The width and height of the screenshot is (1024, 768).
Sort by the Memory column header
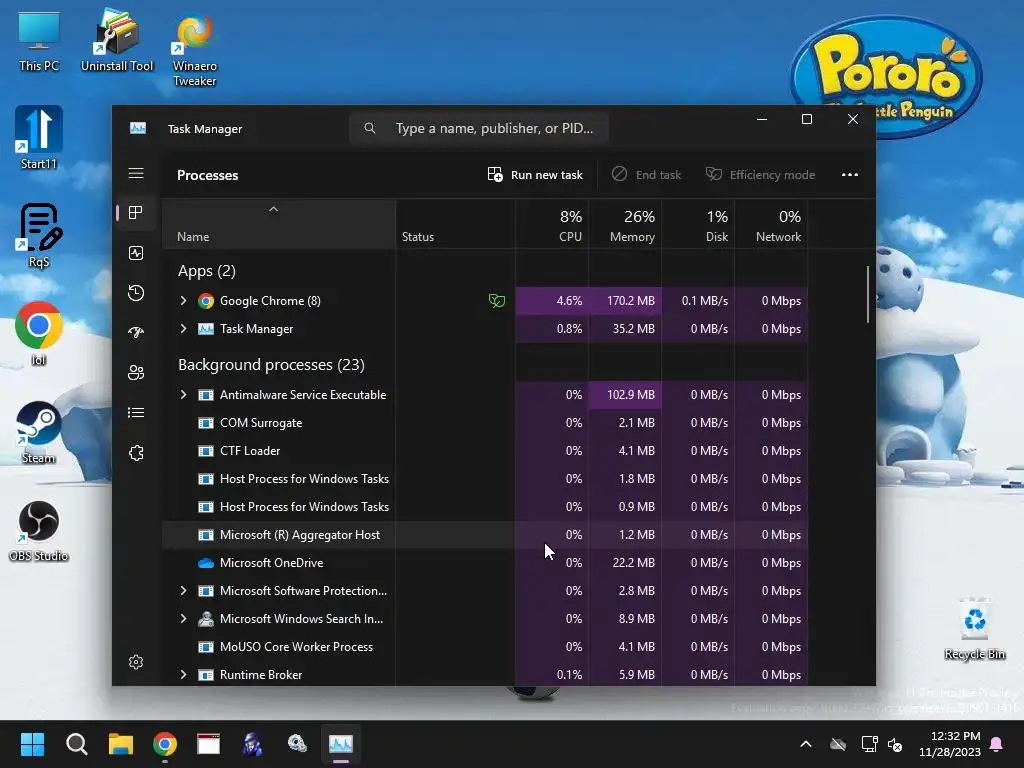point(625,225)
